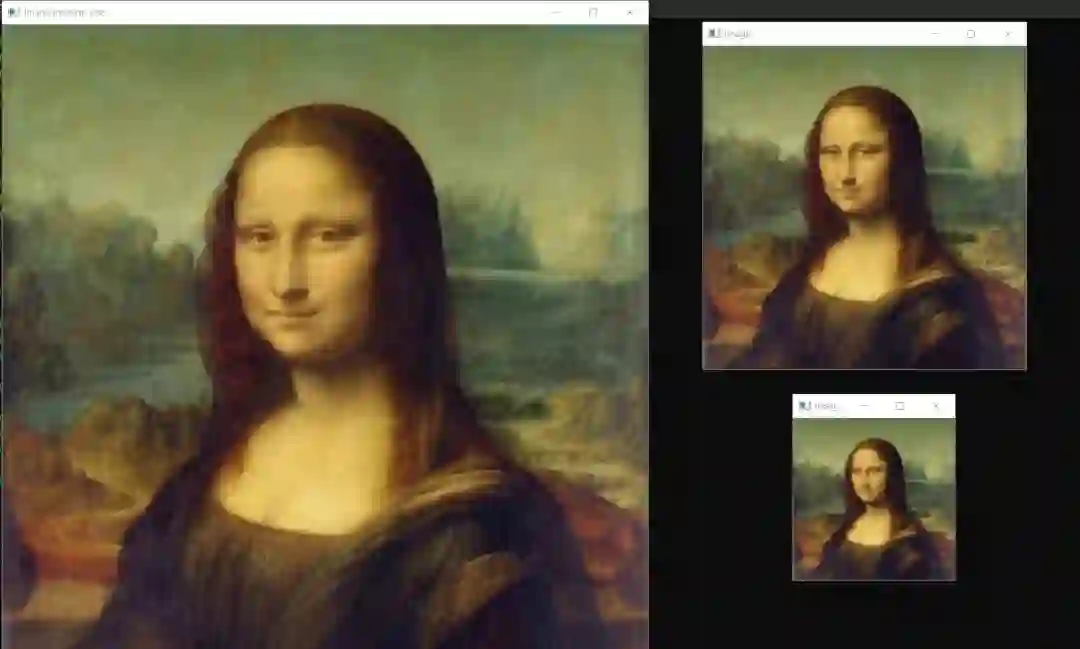Click the large Mona Lisa image
This screenshot has height=649, width=1080.
pyautogui.click(x=325, y=337)
